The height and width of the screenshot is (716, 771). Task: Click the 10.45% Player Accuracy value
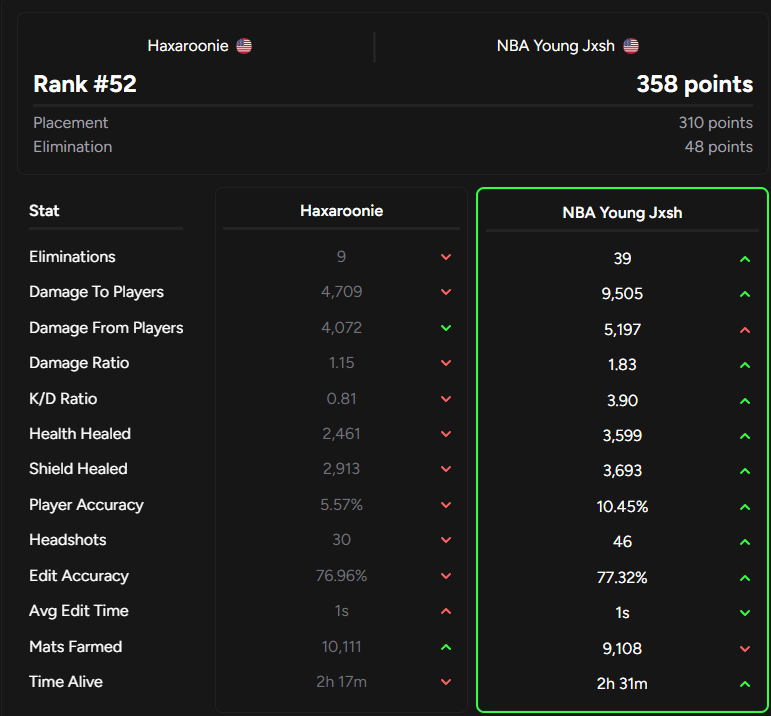(622, 507)
